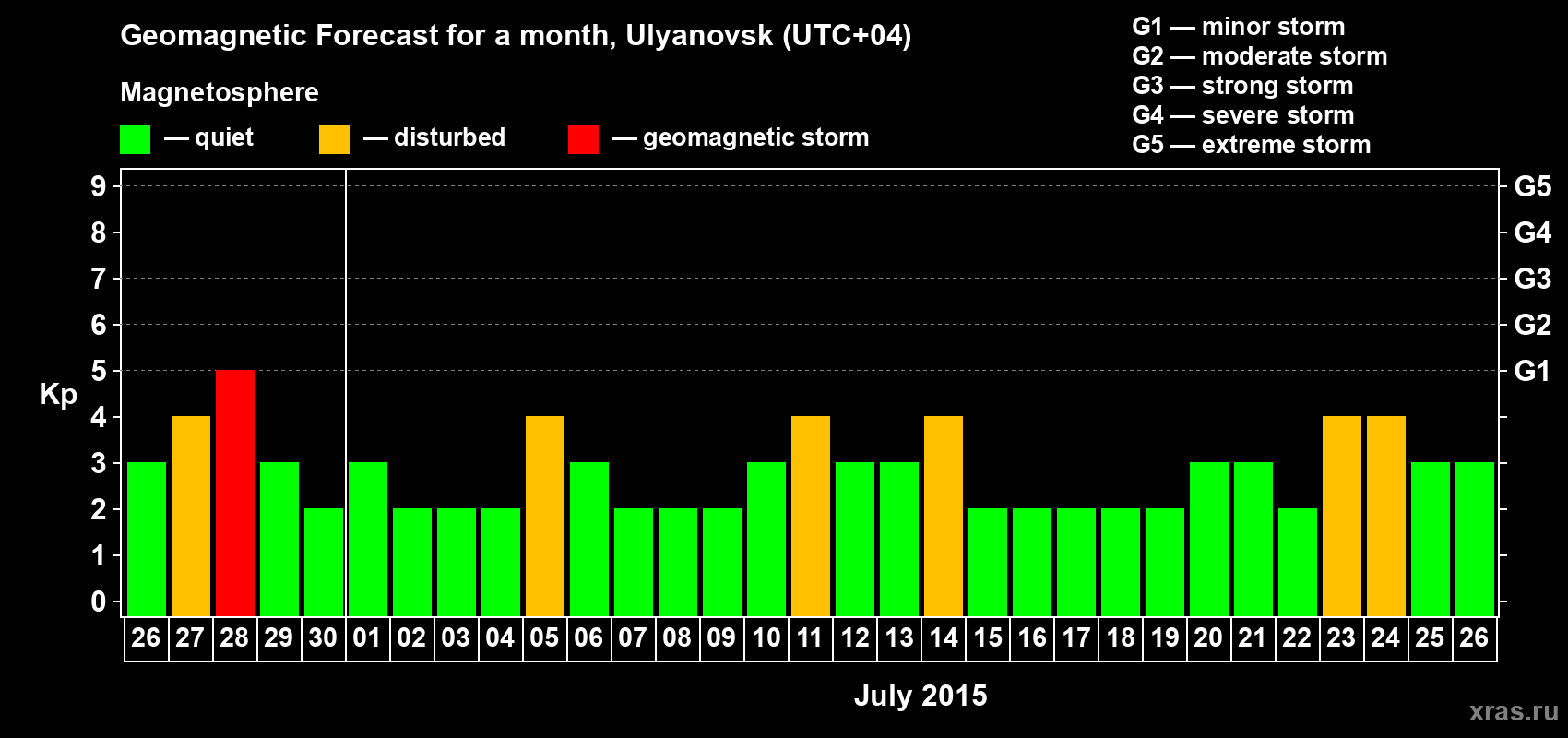Click the red geomagnetic storm legend swatch

(583, 139)
